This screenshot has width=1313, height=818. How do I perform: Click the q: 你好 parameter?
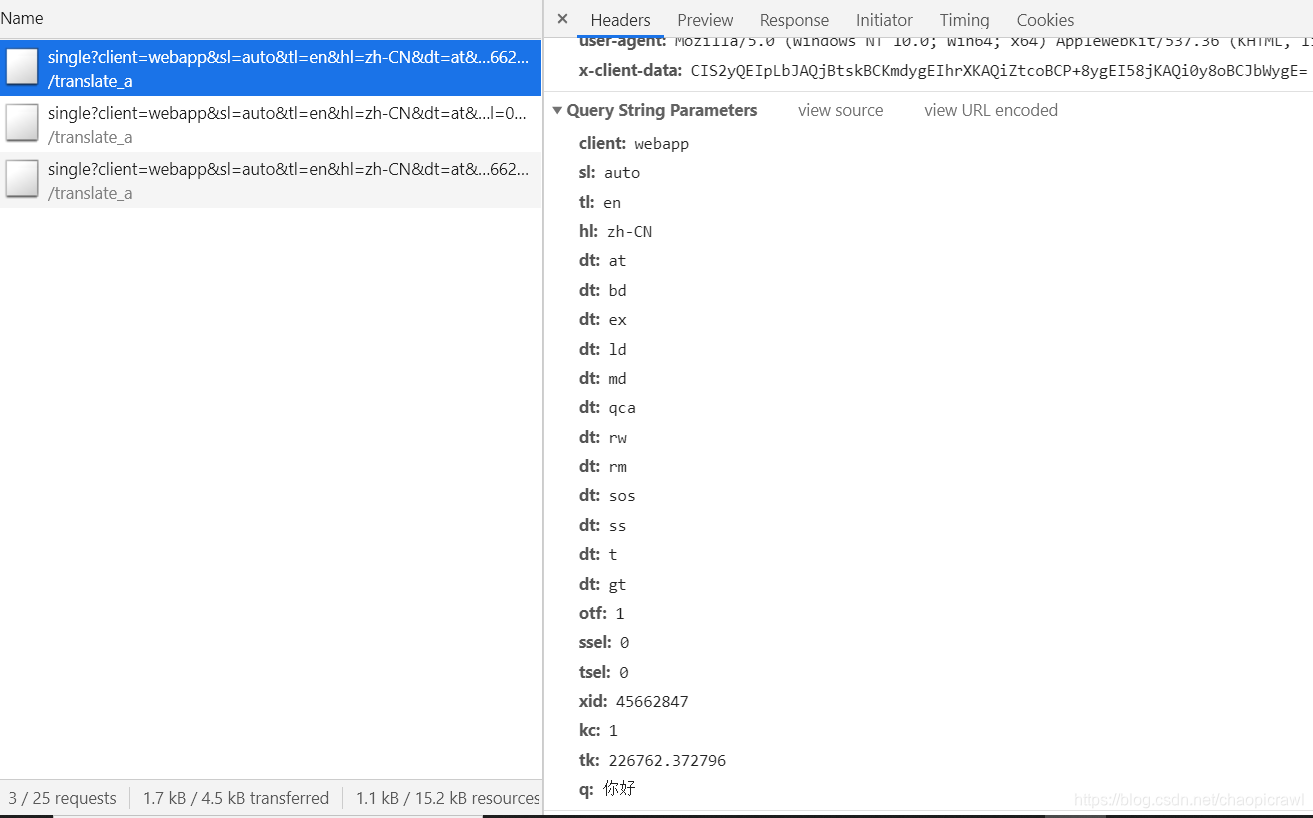click(607, 789)
